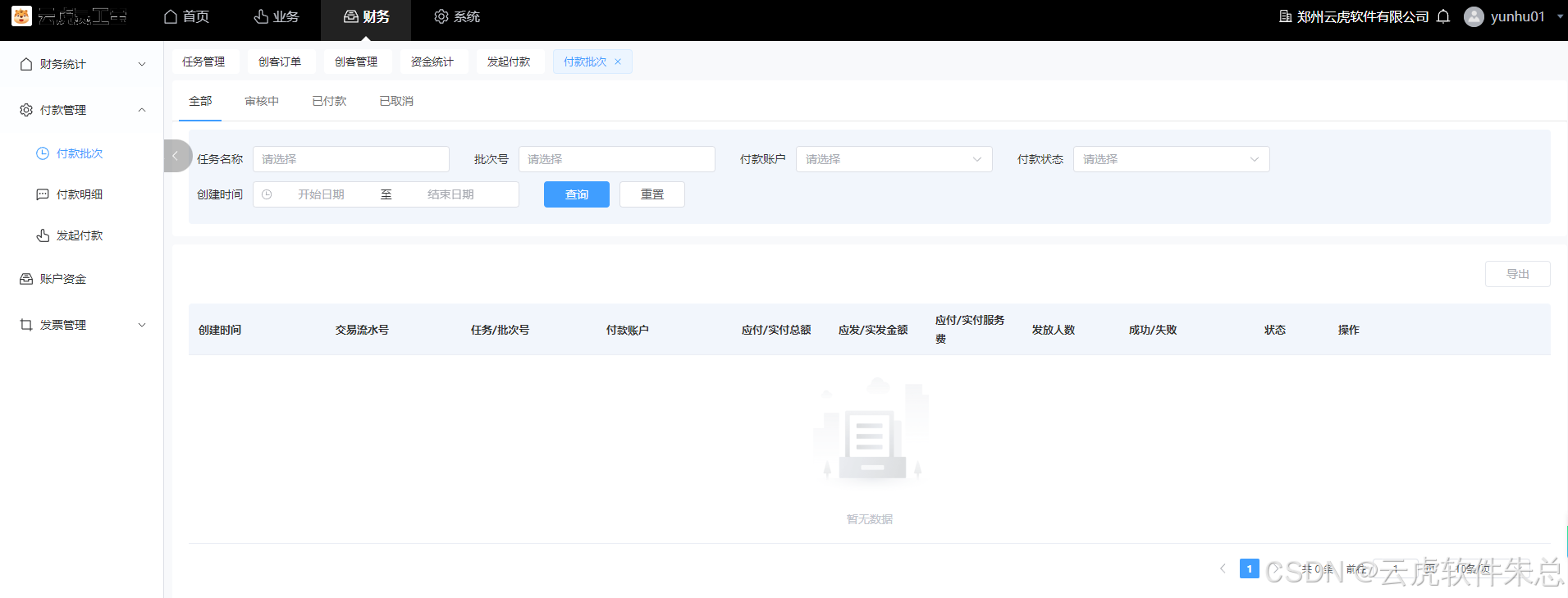Viewport: 1568px width, 598px height.
Task: Expand the 发票管理 sidebar menu
Action: click(x=82, y=325)
